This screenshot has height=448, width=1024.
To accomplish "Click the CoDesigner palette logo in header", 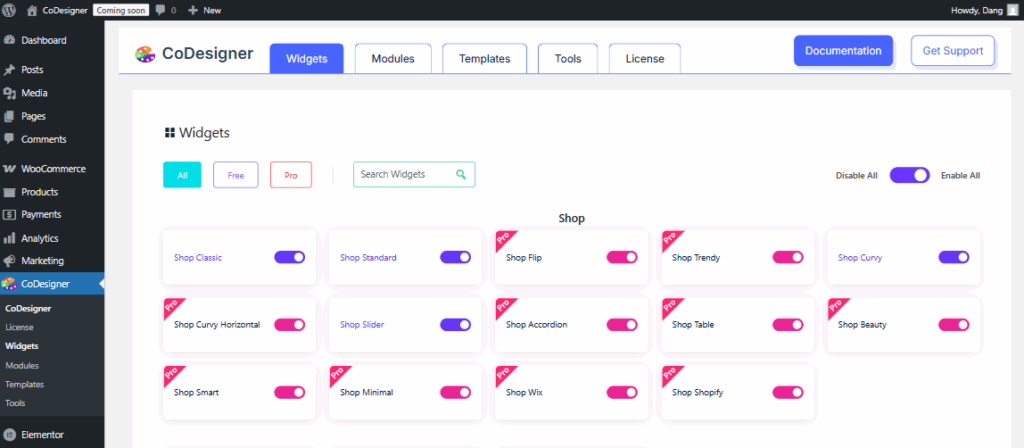I will tap(145, 54).
